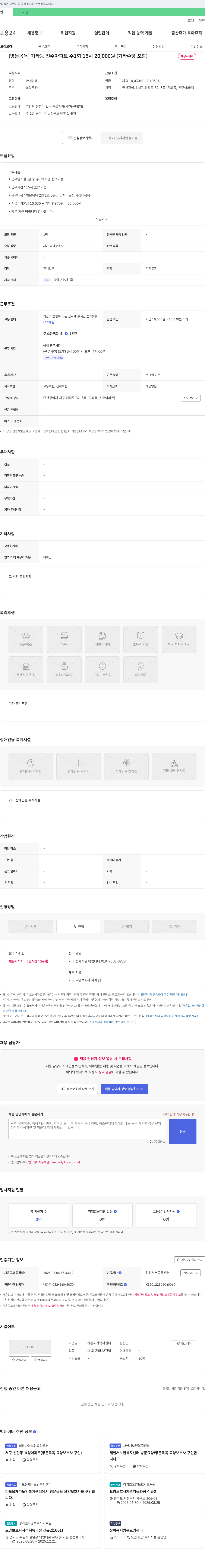The image size is (205, 1568).
Task: Open the 실업급여 main menu
Action: [102, 33]
